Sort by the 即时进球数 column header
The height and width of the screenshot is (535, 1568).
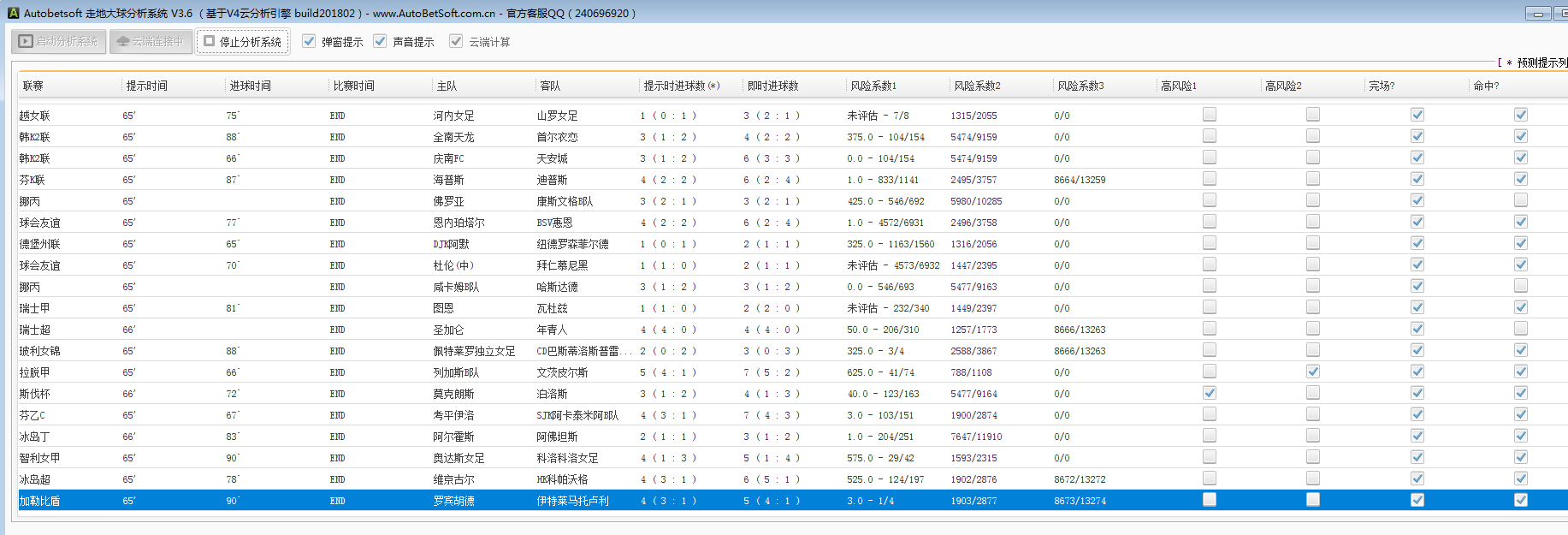coord(772,86)
